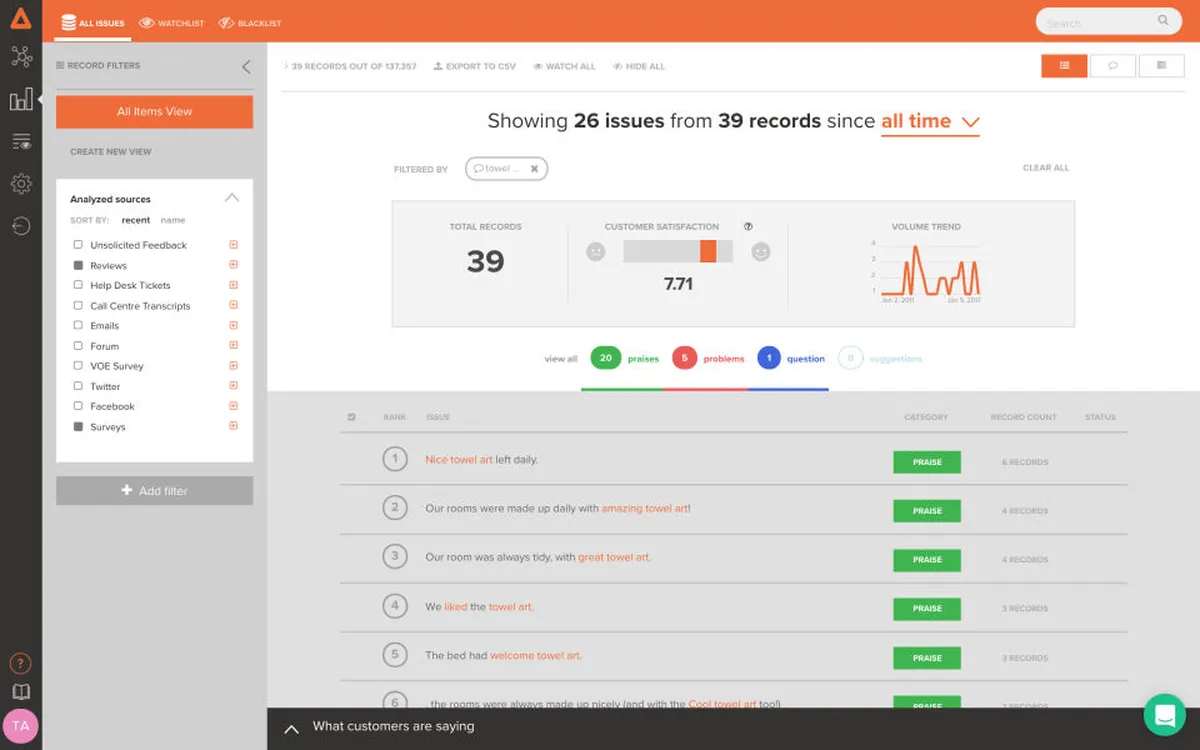Open the network graph icon in sidebar

coord(21,57)
